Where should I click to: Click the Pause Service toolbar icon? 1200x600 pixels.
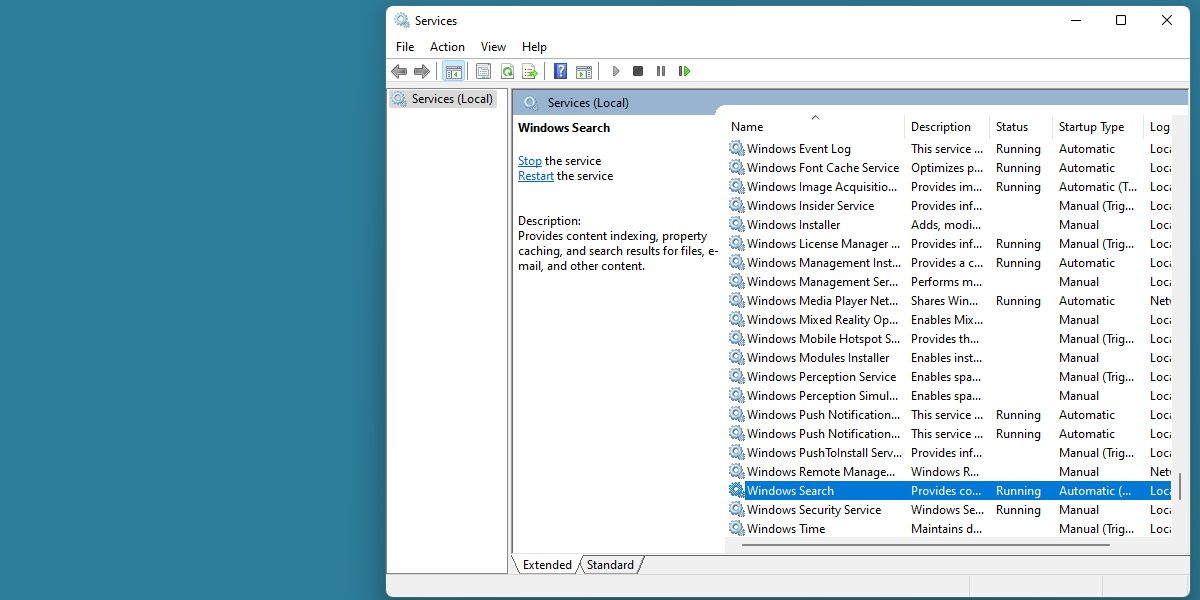point(661,71)
